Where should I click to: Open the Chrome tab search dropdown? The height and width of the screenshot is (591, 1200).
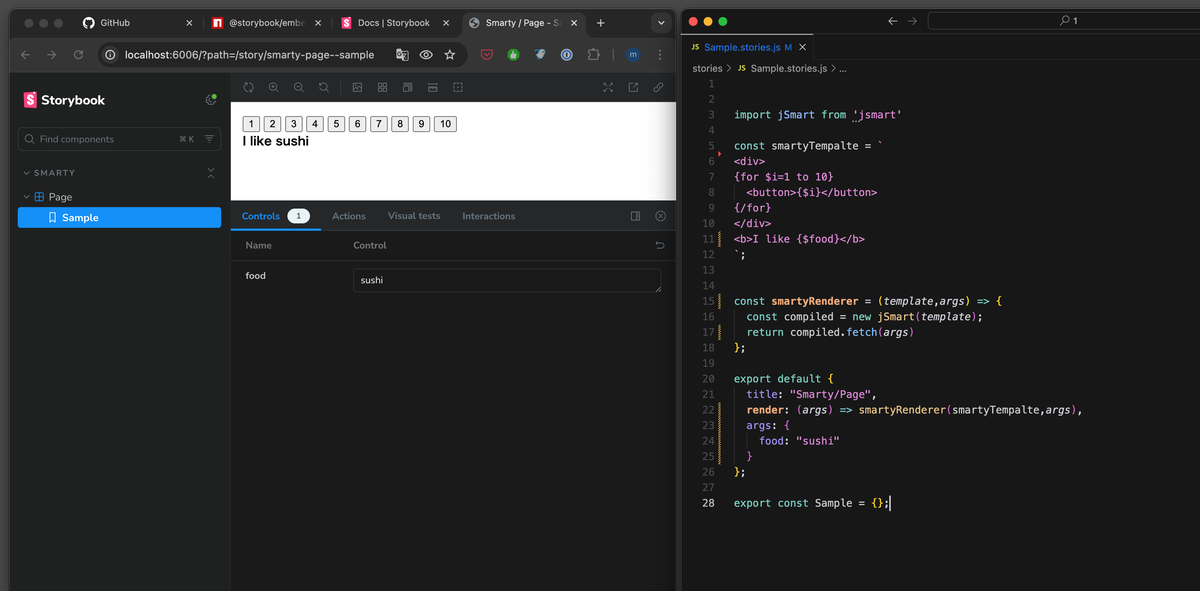pyautogui.click(x=661, y=23)
